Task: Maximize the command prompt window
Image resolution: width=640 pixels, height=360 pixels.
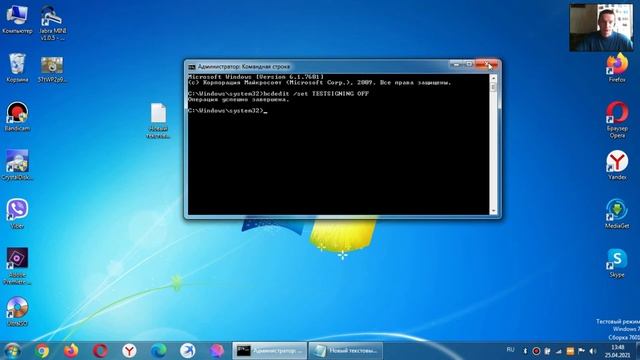Action: [469, 64]
